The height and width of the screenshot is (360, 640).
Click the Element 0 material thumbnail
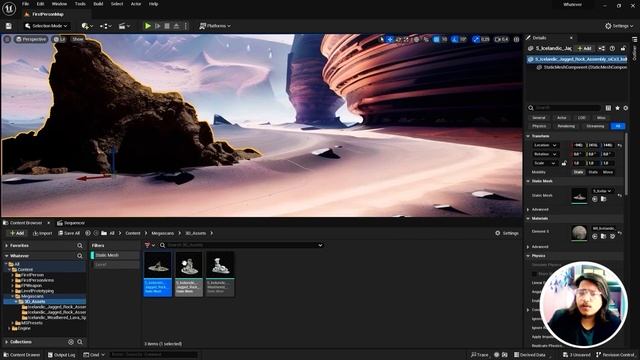click(579, 233)
